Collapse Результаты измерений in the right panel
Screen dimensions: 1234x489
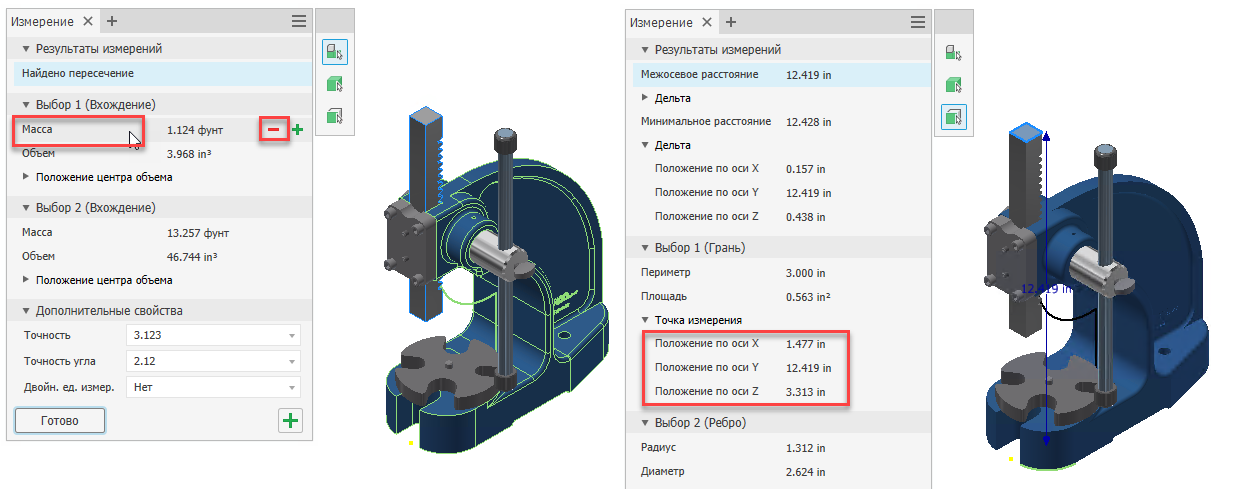645,50
